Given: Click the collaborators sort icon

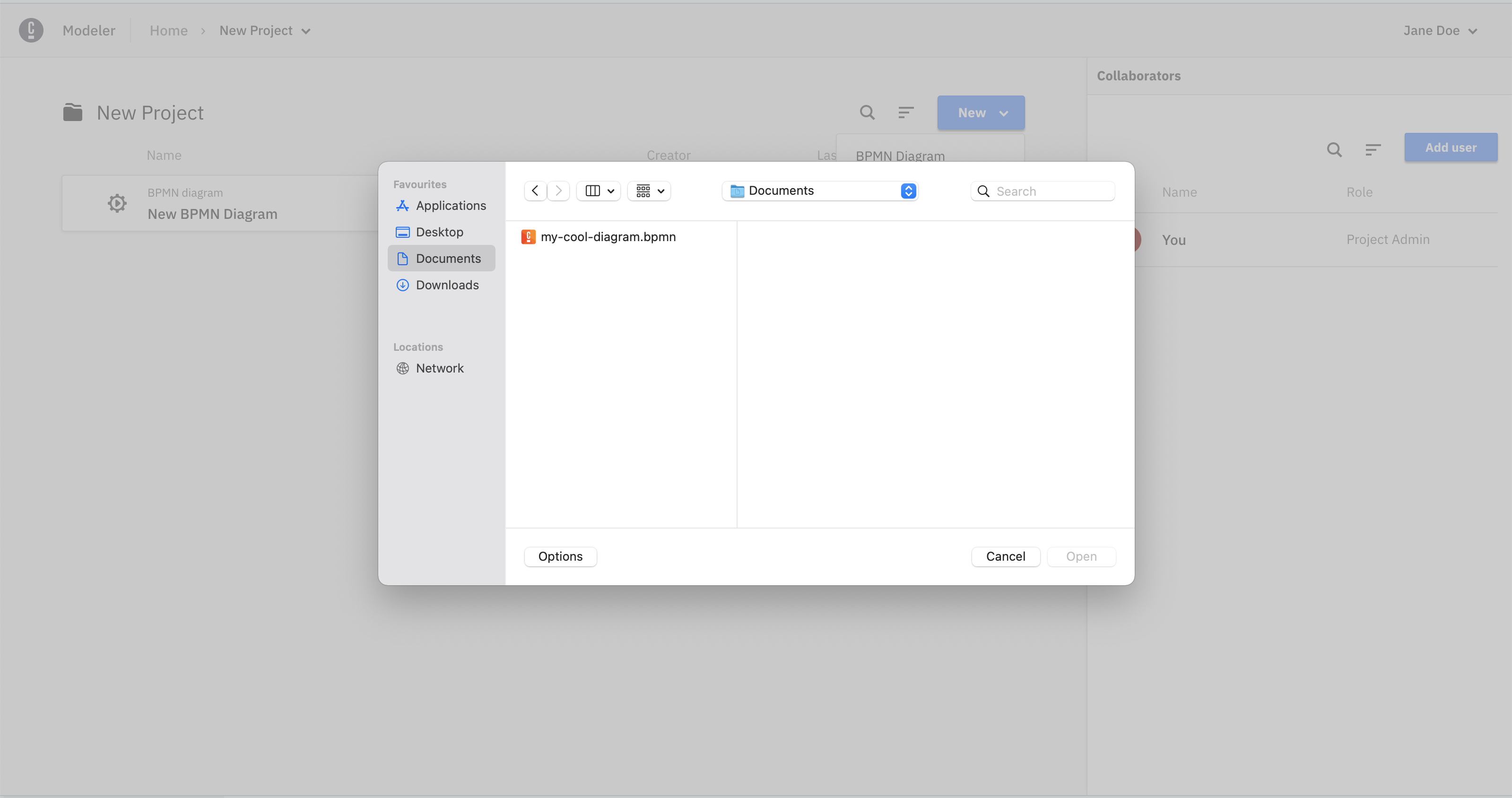Looking at the screenshot, I should tap(1373, 149).
